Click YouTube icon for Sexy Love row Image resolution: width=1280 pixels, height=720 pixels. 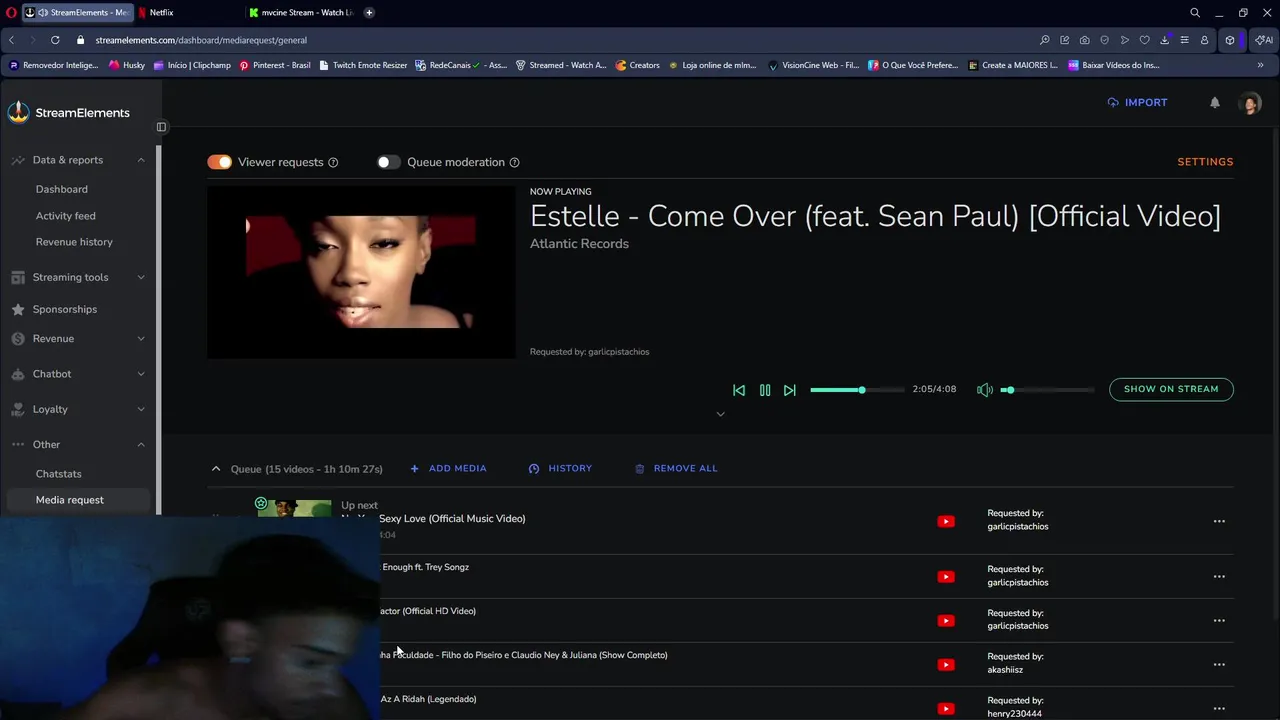946,521
